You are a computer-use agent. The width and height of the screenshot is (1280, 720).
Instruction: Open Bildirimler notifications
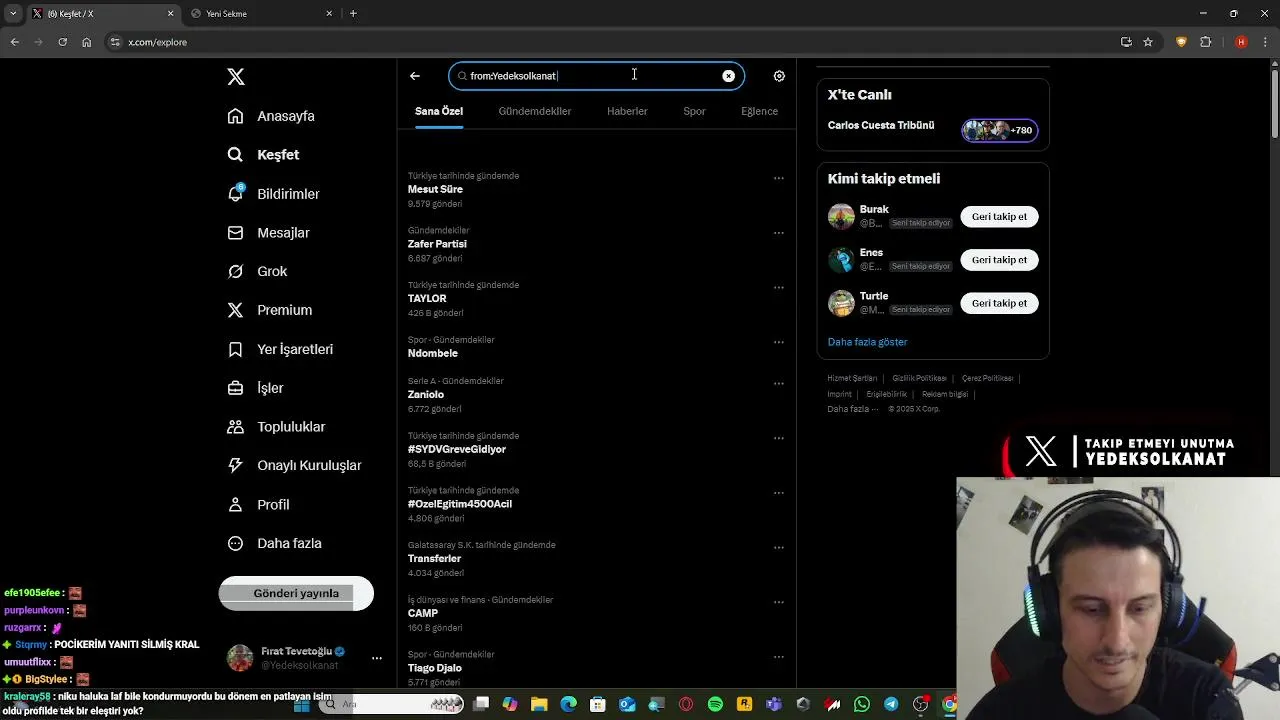click(x=273, y=194)
